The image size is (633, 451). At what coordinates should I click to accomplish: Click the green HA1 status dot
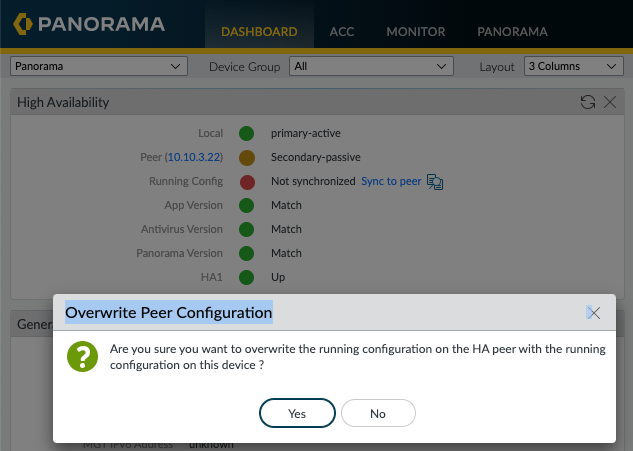(x=246, y=277)
